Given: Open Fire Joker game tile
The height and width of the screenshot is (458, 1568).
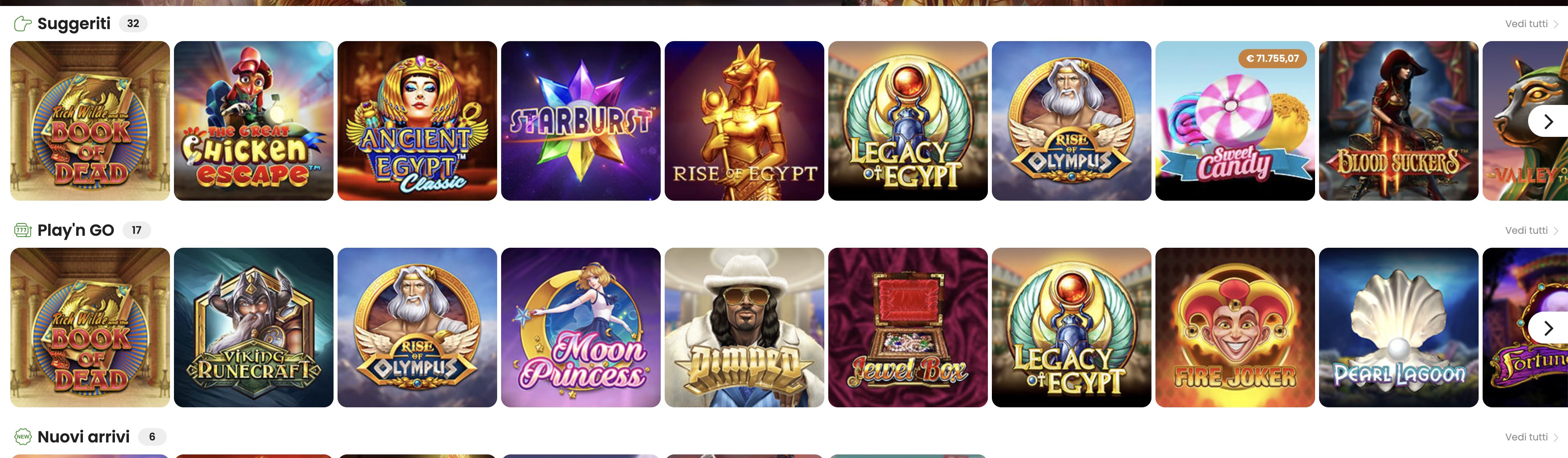Looking at the screenshot, I should click(x=1235, y=327).
